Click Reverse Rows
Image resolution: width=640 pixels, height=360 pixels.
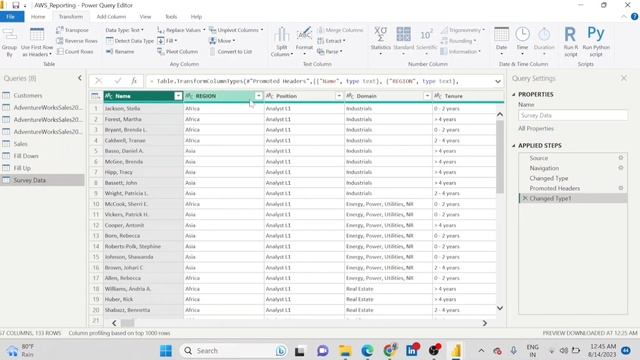(77, 41)
